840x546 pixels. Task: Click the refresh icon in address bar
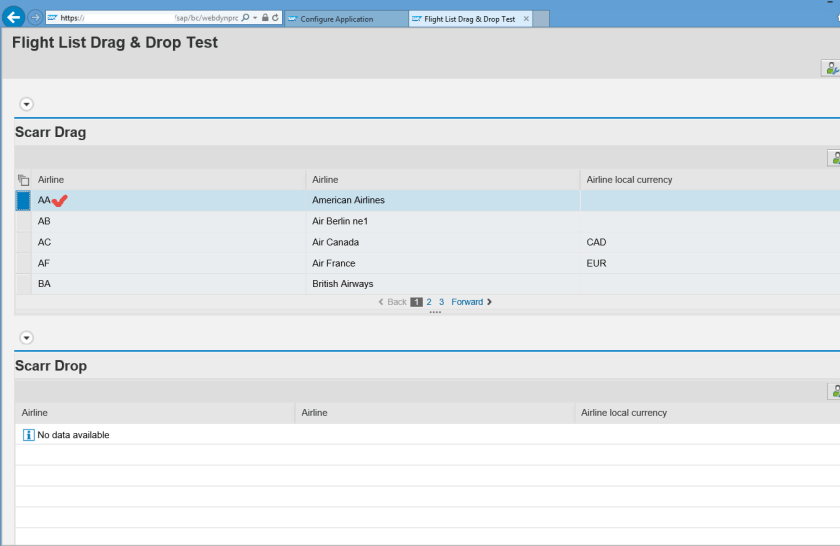coord(275,18)
